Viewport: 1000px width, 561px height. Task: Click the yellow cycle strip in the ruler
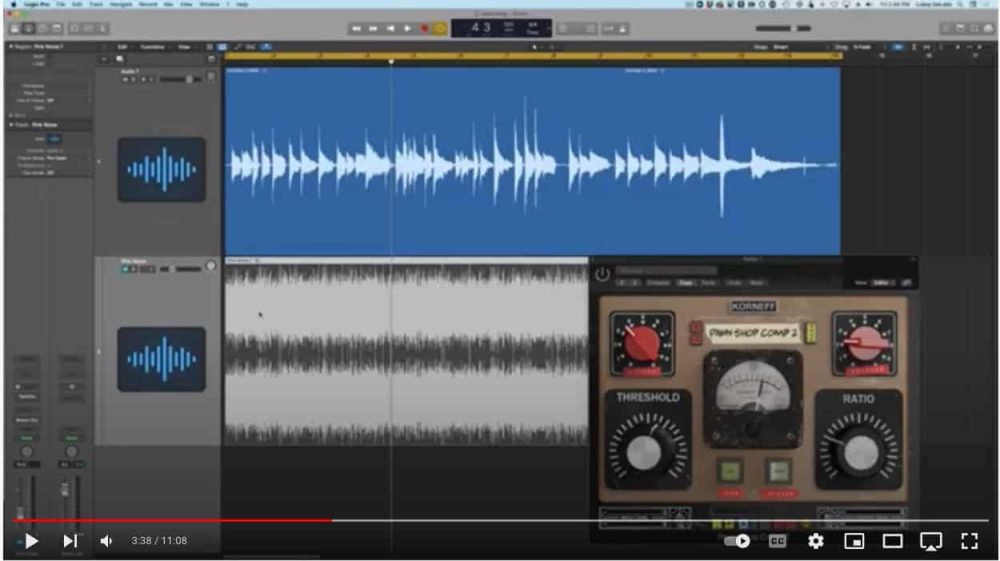coord(533,56)
